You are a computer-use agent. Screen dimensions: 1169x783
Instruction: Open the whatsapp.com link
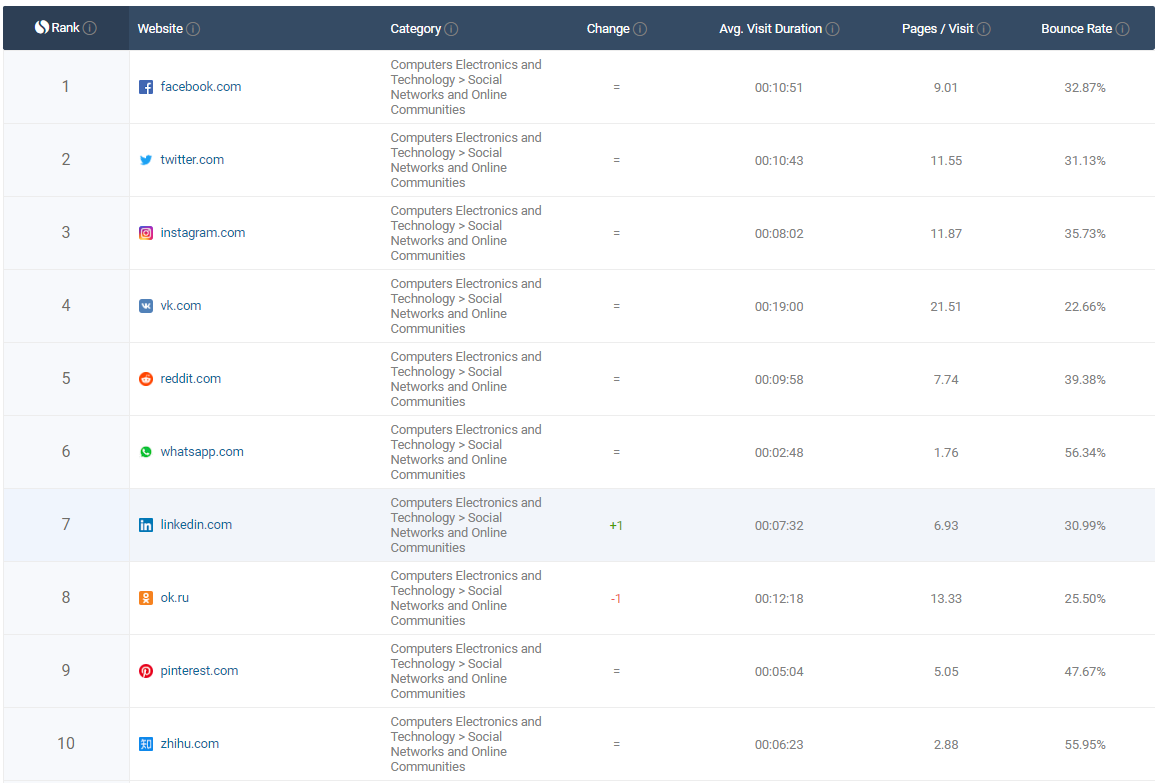[x=202, y=452]
